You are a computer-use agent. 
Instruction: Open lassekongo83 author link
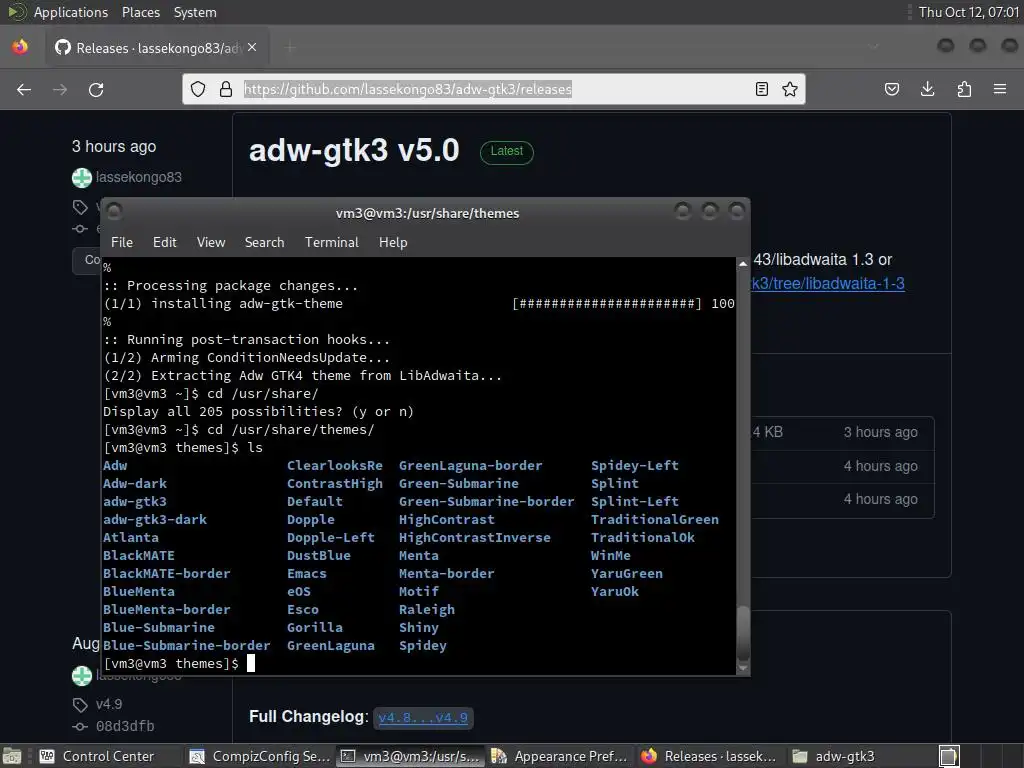(x=138, y=178)
